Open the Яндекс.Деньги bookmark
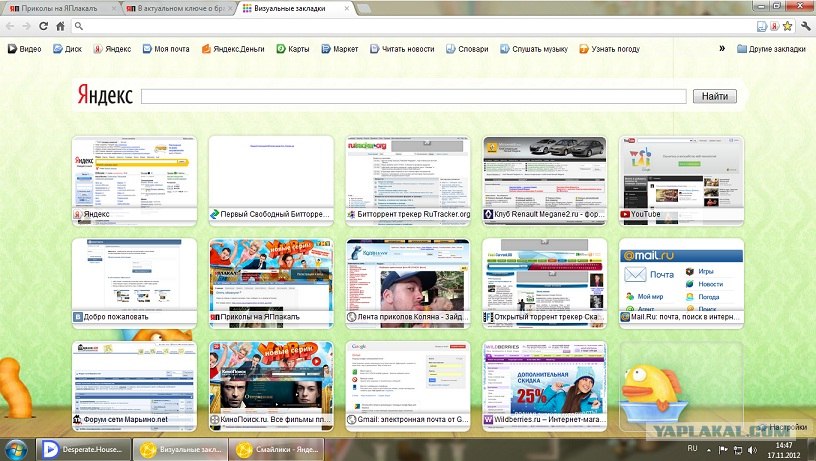 [236, 48]
